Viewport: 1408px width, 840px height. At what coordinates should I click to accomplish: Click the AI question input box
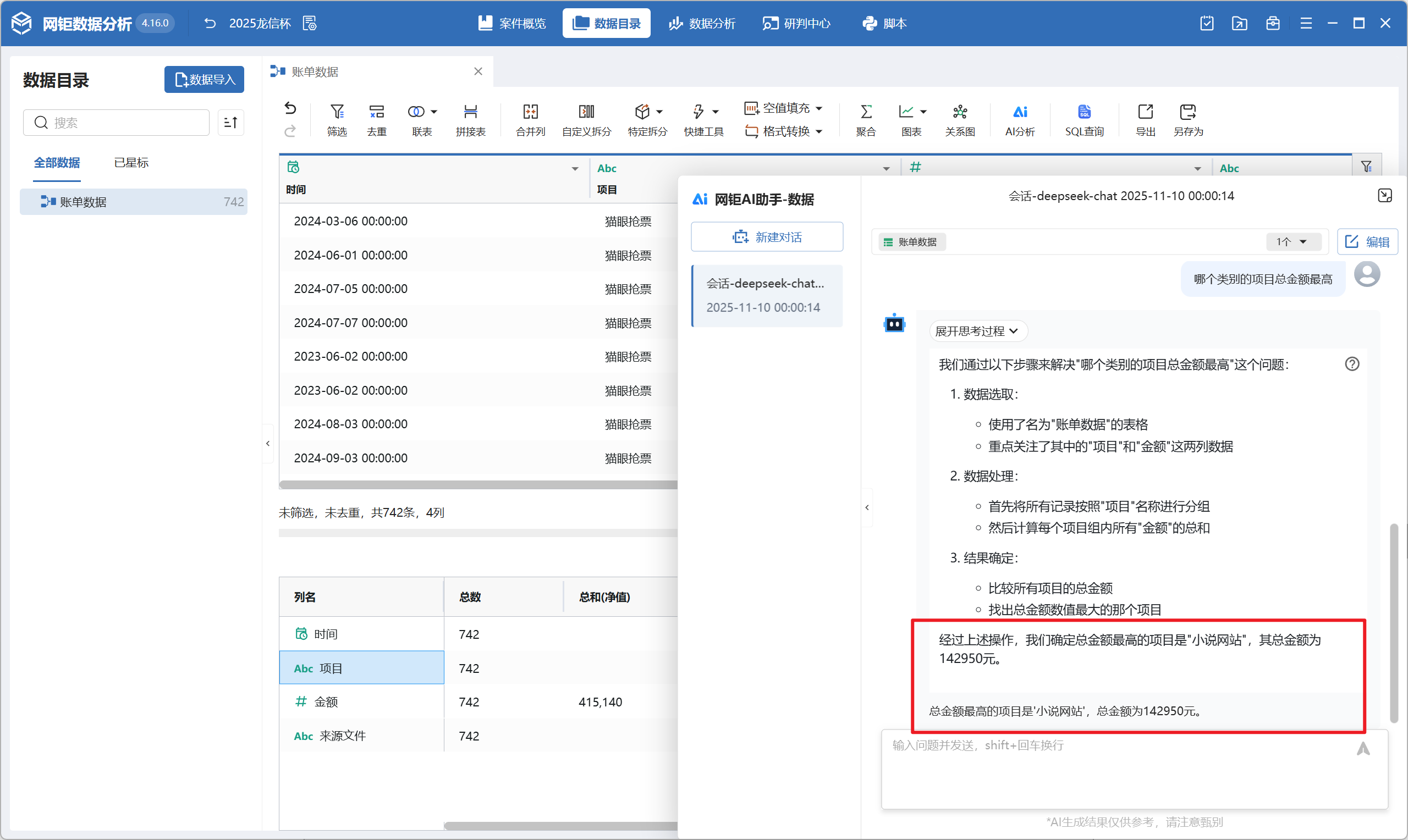click(x=1121, y=770)
